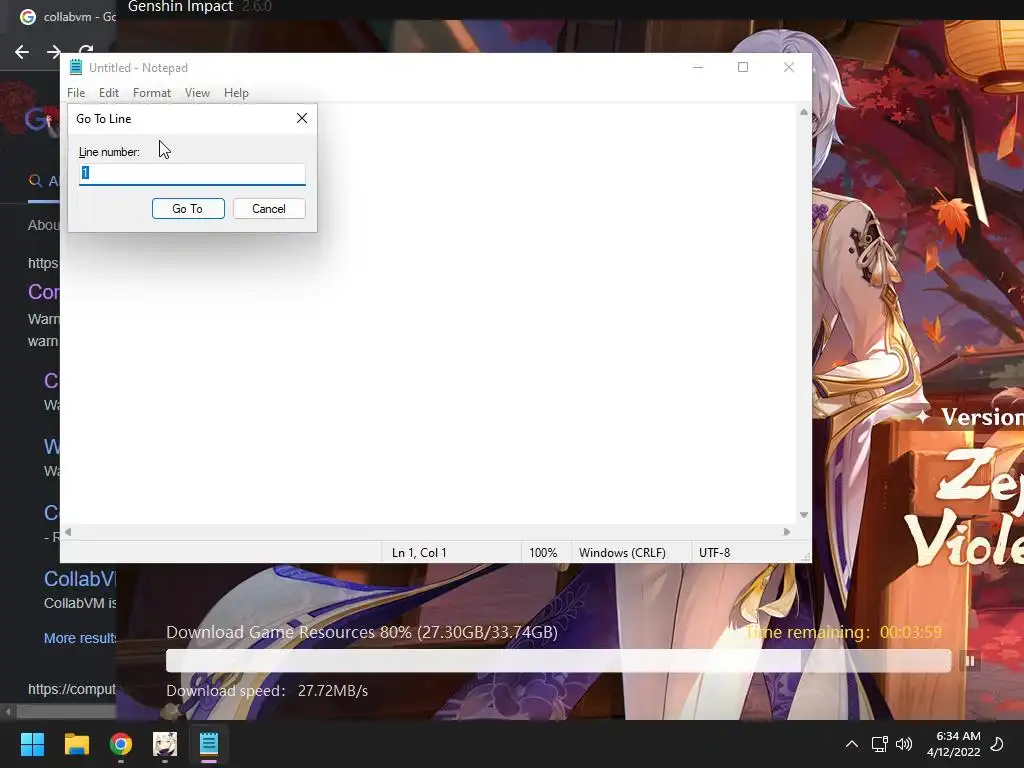Click the moon notification icon in tray

click(998, 744)
